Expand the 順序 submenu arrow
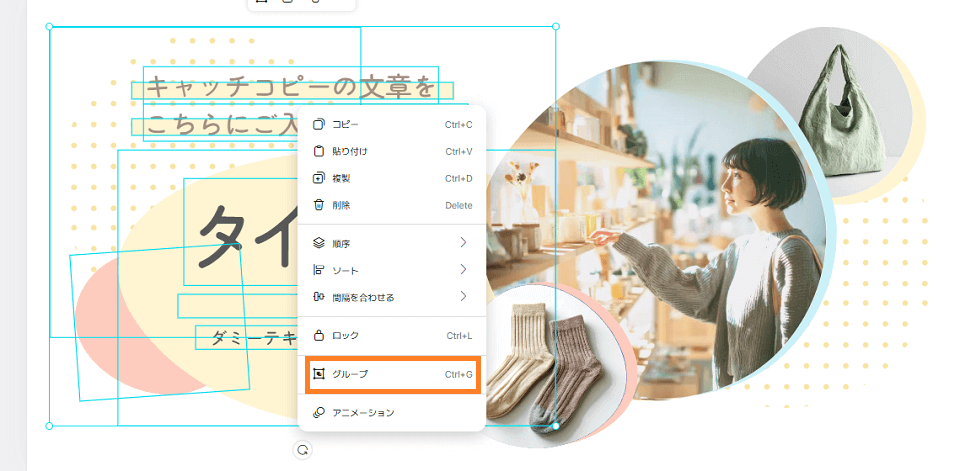 463,243
